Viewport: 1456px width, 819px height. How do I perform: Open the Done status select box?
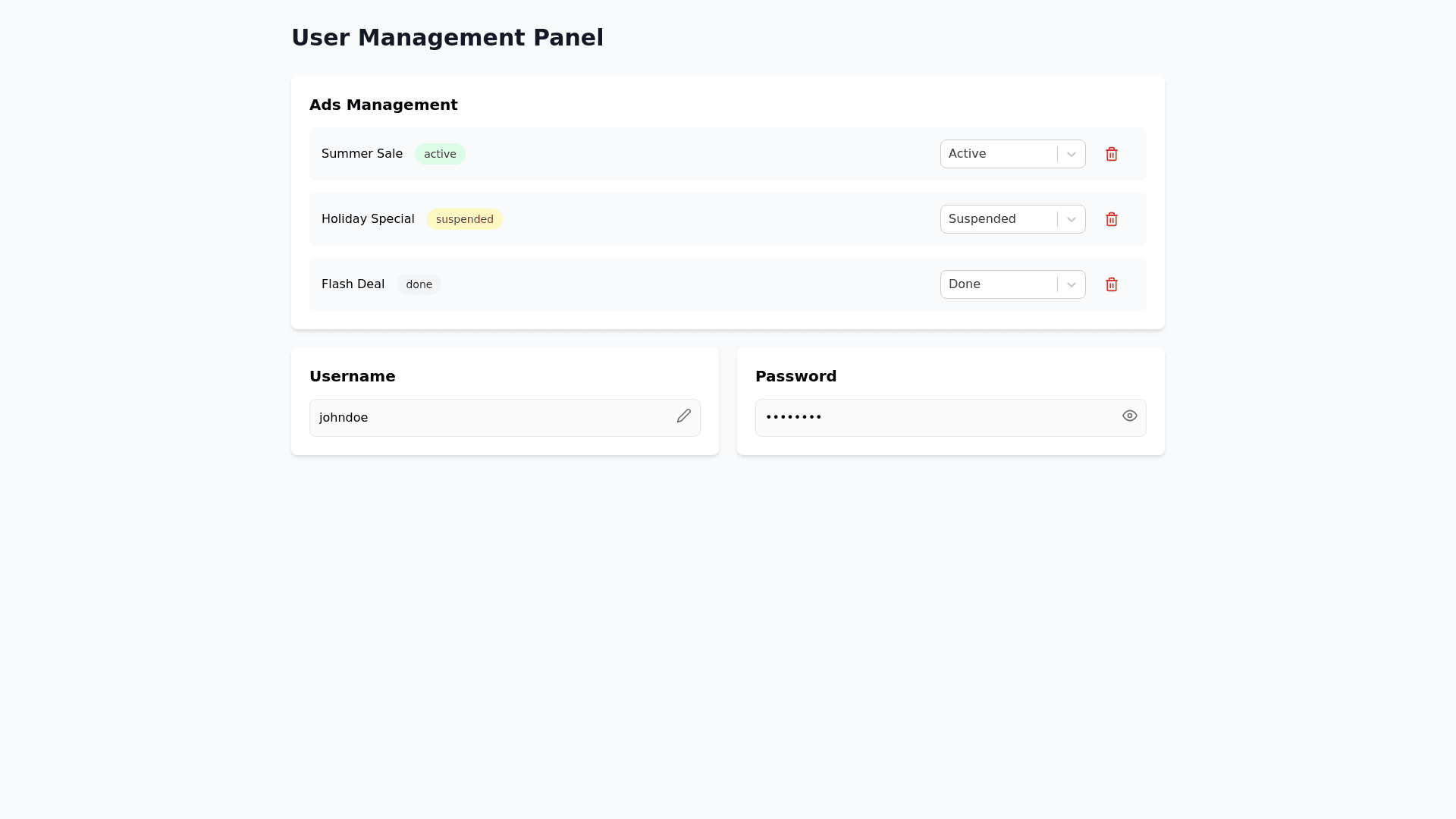tap(997, 284)
